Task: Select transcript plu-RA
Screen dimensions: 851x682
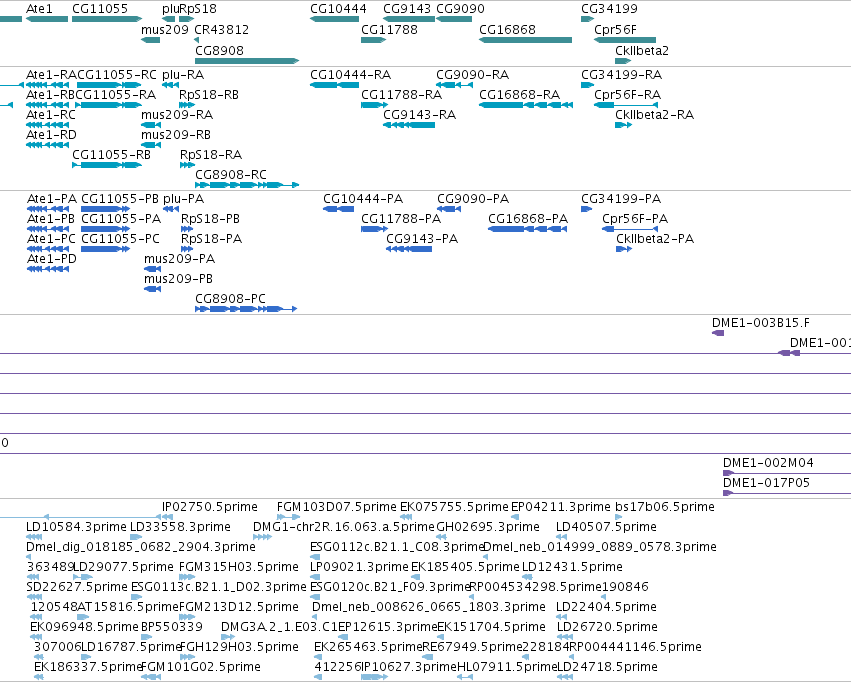Action: pyautogui.click(x=170, y=85)
